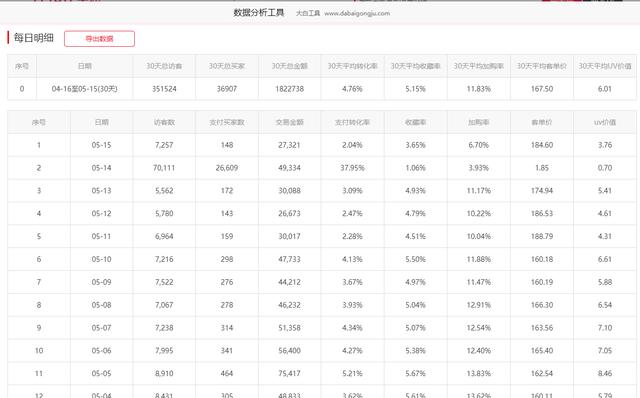Image resolution: width=640 pixels, height=398 pixels.
Task: Click the 174.94 order price cell
Action: pyautogui.click(x=542, y=191)
